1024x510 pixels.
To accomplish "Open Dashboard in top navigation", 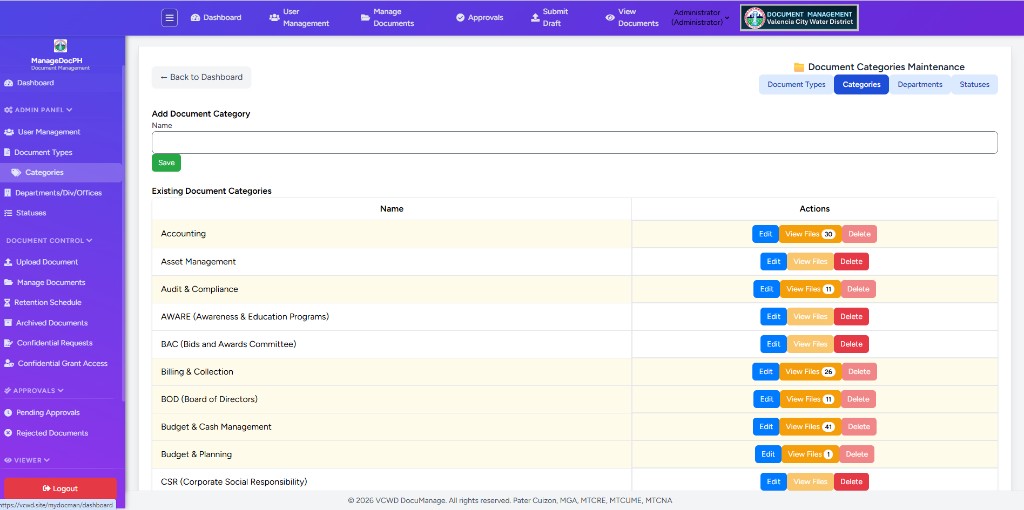I will coord(216,18).
